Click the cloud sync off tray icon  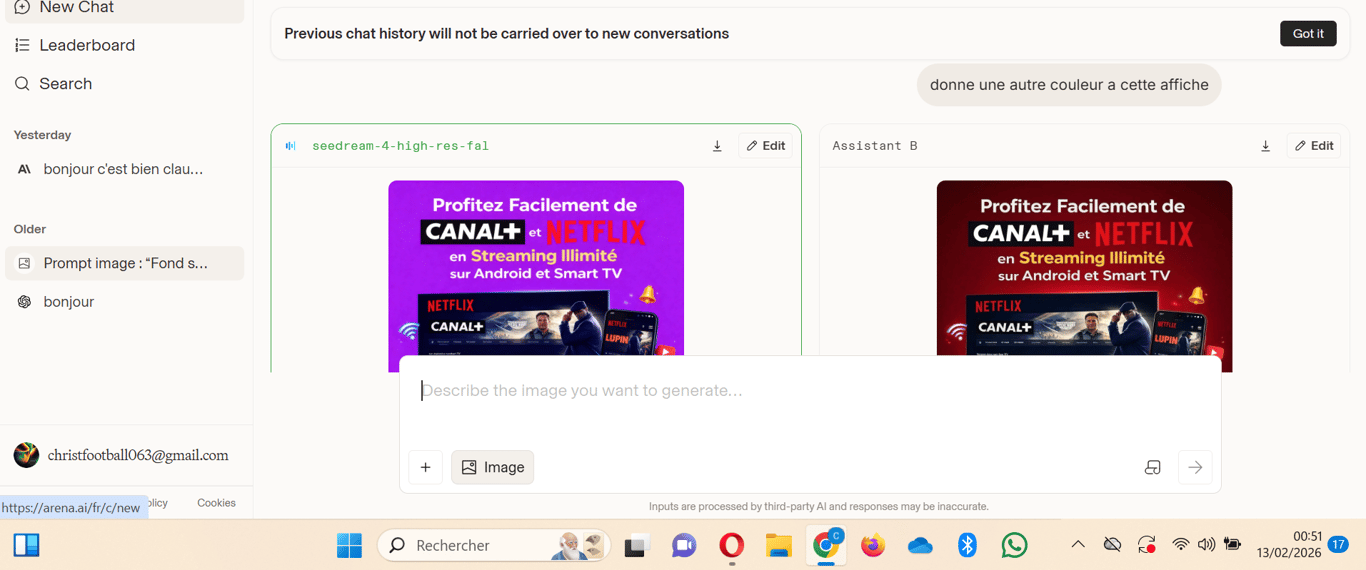1112,545
